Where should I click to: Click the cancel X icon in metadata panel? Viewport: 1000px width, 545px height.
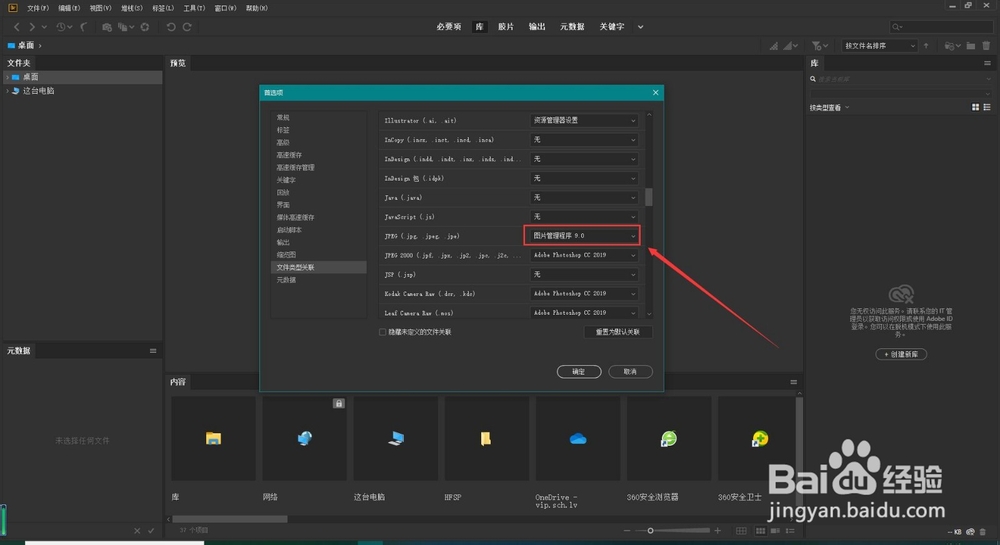click(x=137, y=530)
